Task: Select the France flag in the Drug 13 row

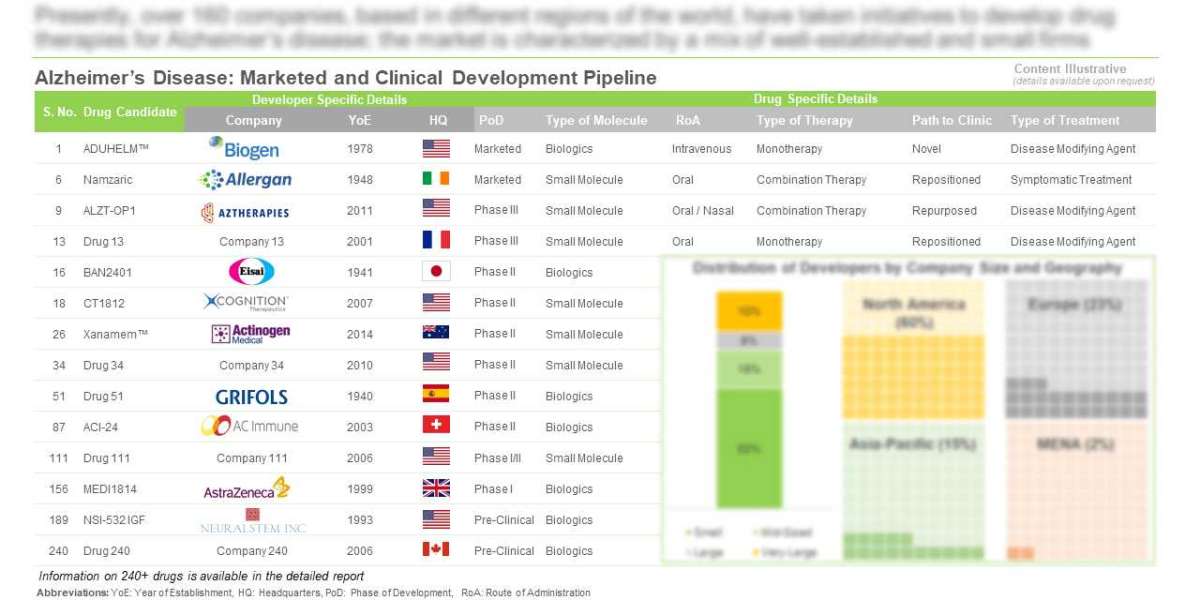Action: [436, 240]
